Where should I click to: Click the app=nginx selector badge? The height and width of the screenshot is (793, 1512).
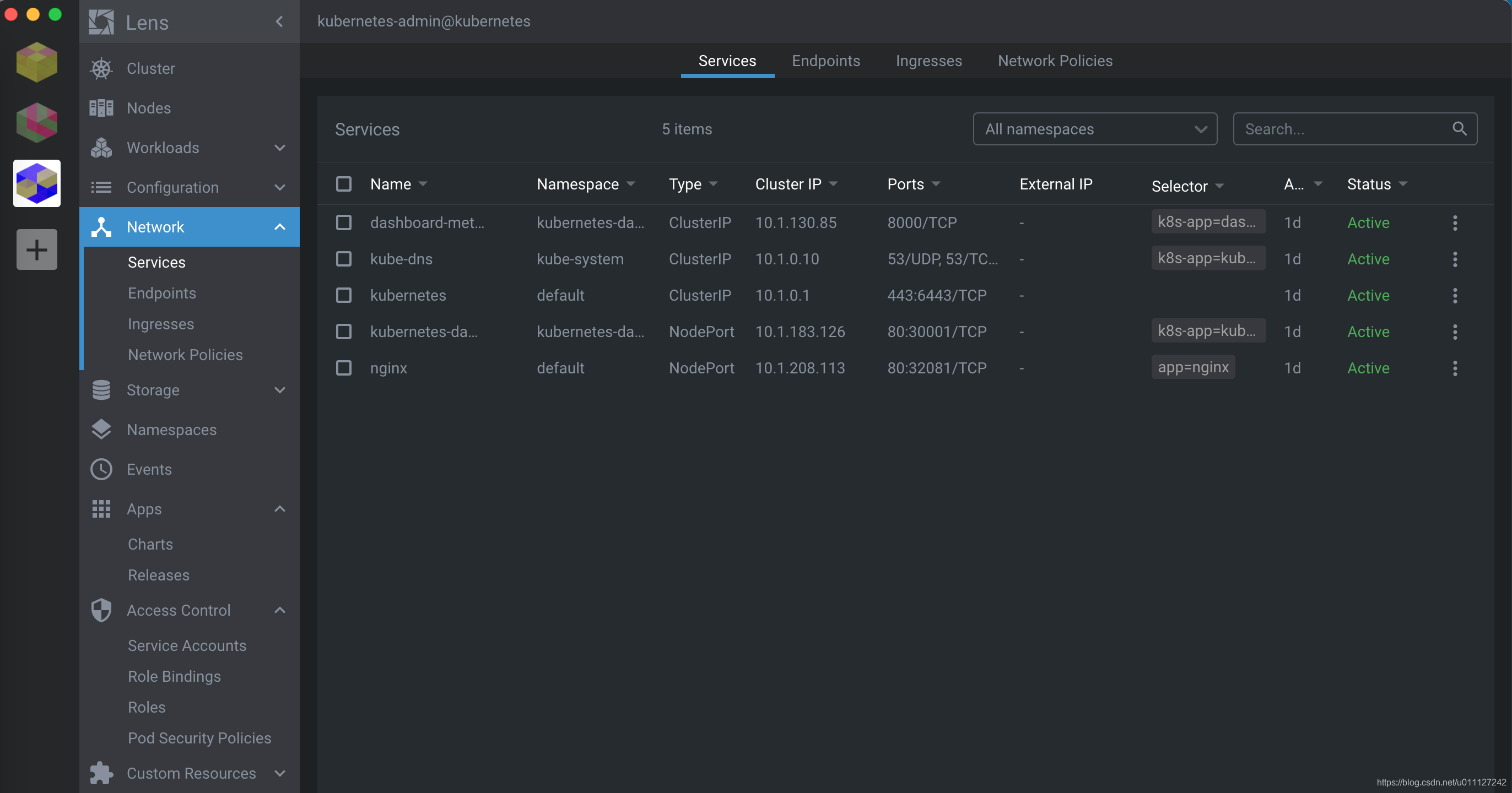(x=1193, y=367)
